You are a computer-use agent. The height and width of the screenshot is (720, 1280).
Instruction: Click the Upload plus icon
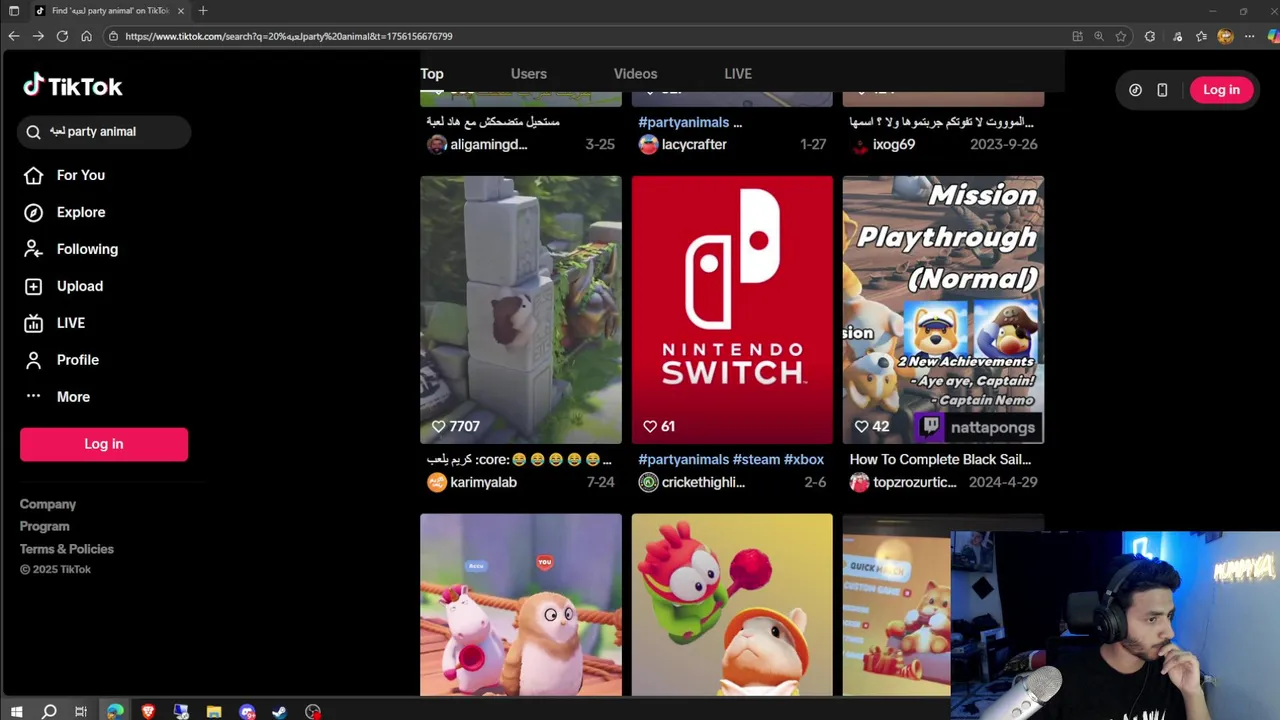33,286
